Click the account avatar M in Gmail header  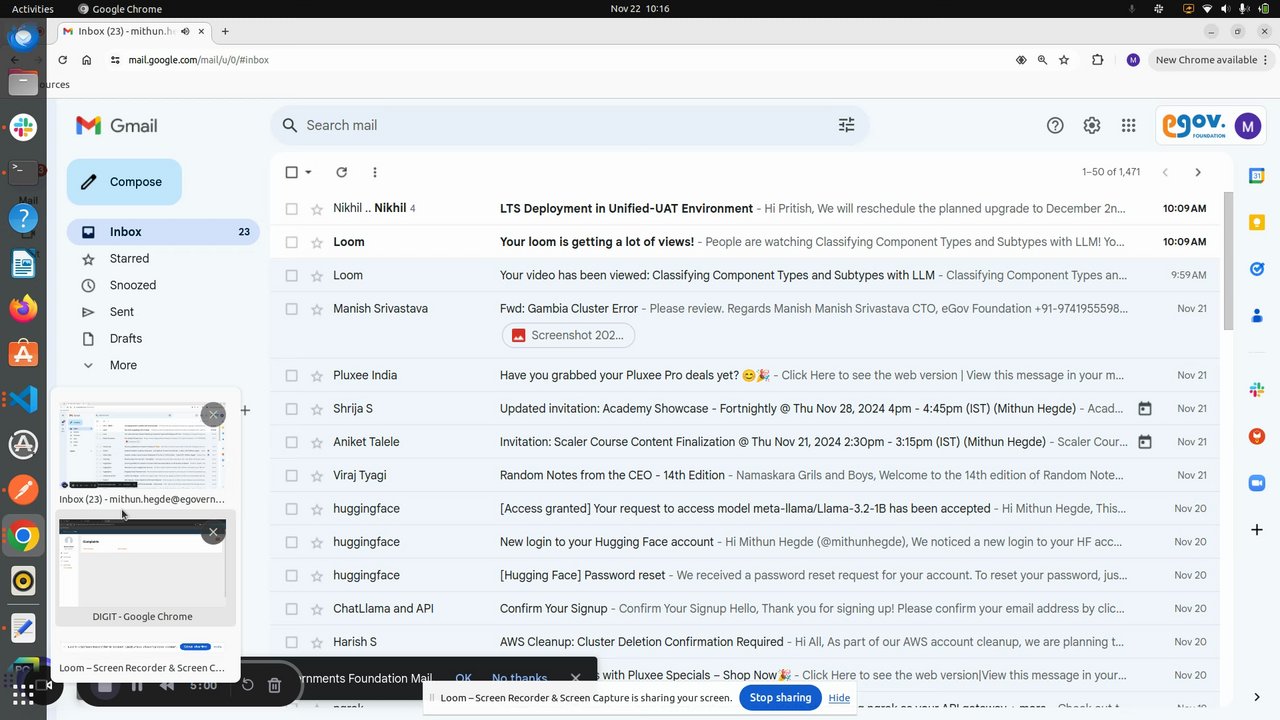[1247, 125]
